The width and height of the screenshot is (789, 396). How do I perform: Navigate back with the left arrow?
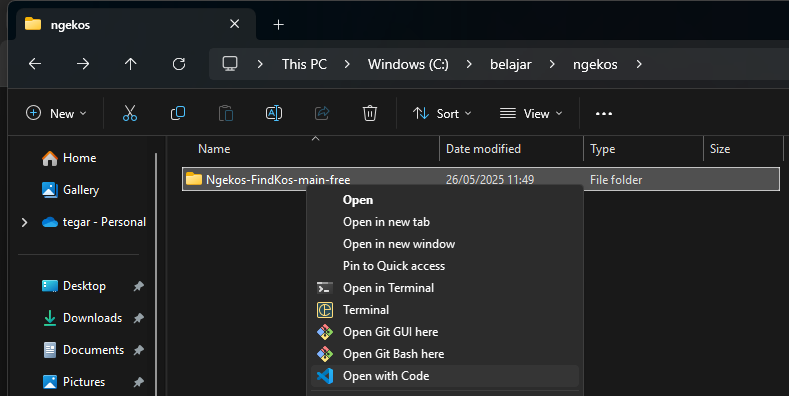point(35,64)
